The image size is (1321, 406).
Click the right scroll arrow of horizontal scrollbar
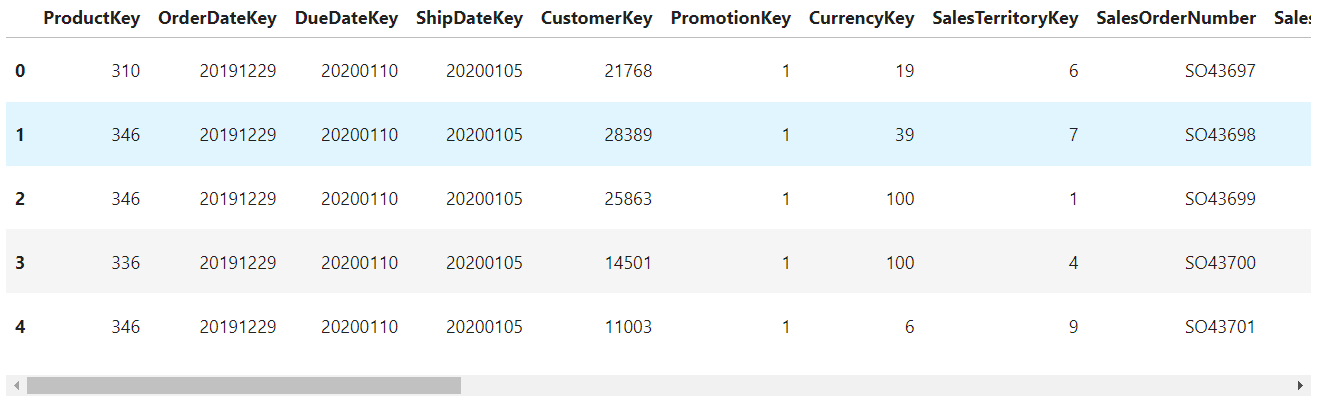click(1300, 385)
